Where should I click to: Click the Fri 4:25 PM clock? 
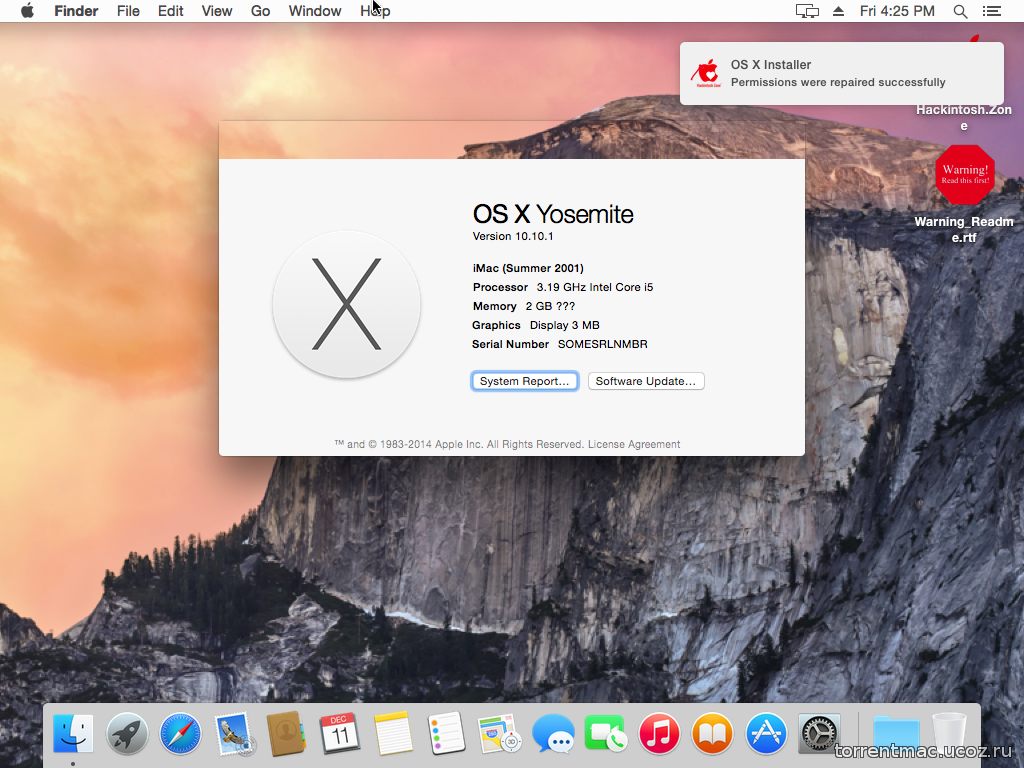tap(897, 11)
